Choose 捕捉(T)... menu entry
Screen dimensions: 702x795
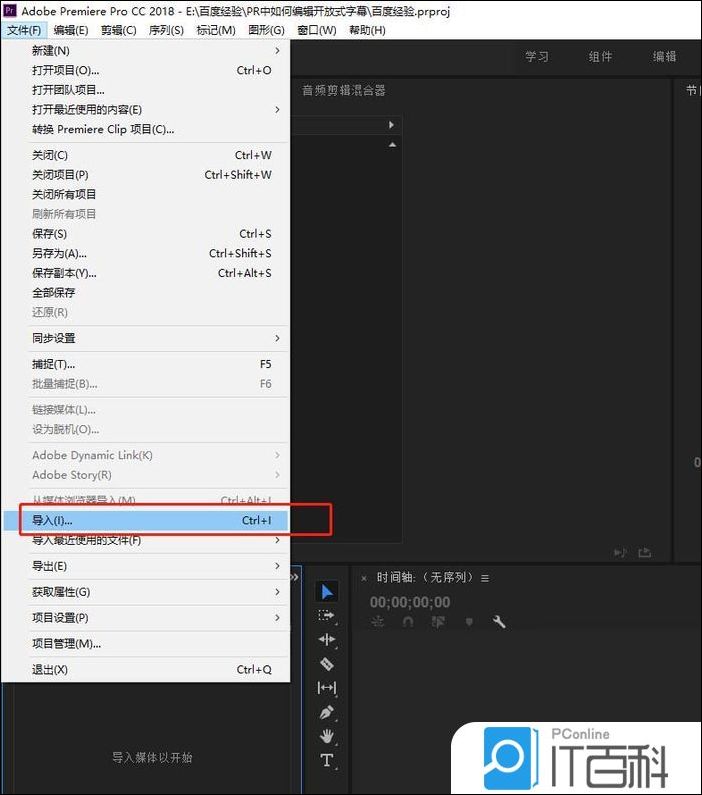pos(145,364)
